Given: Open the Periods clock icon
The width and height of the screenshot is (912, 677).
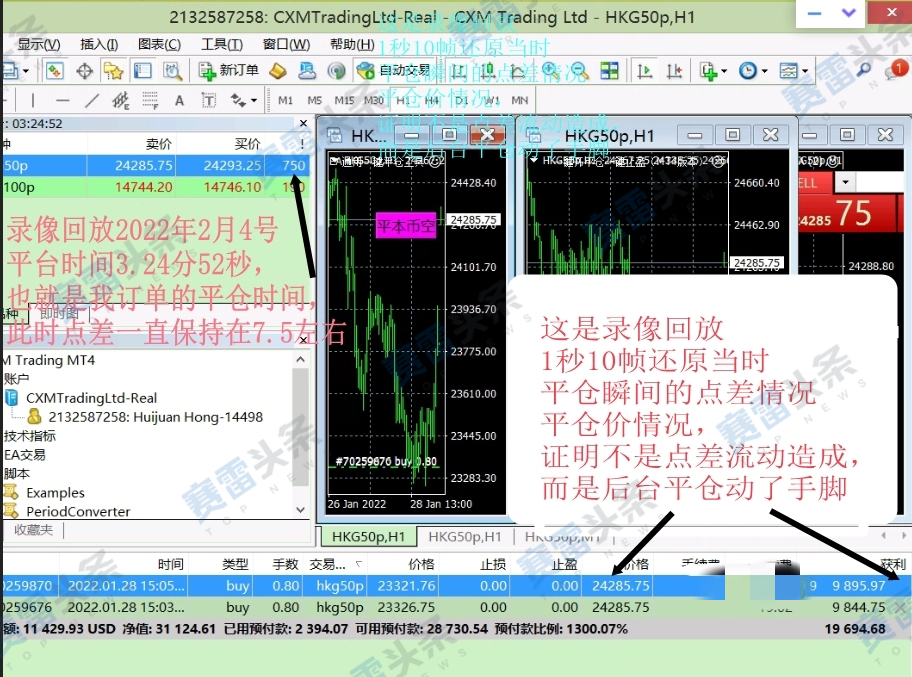Looking at the screenshot, I should coord(747,71).
